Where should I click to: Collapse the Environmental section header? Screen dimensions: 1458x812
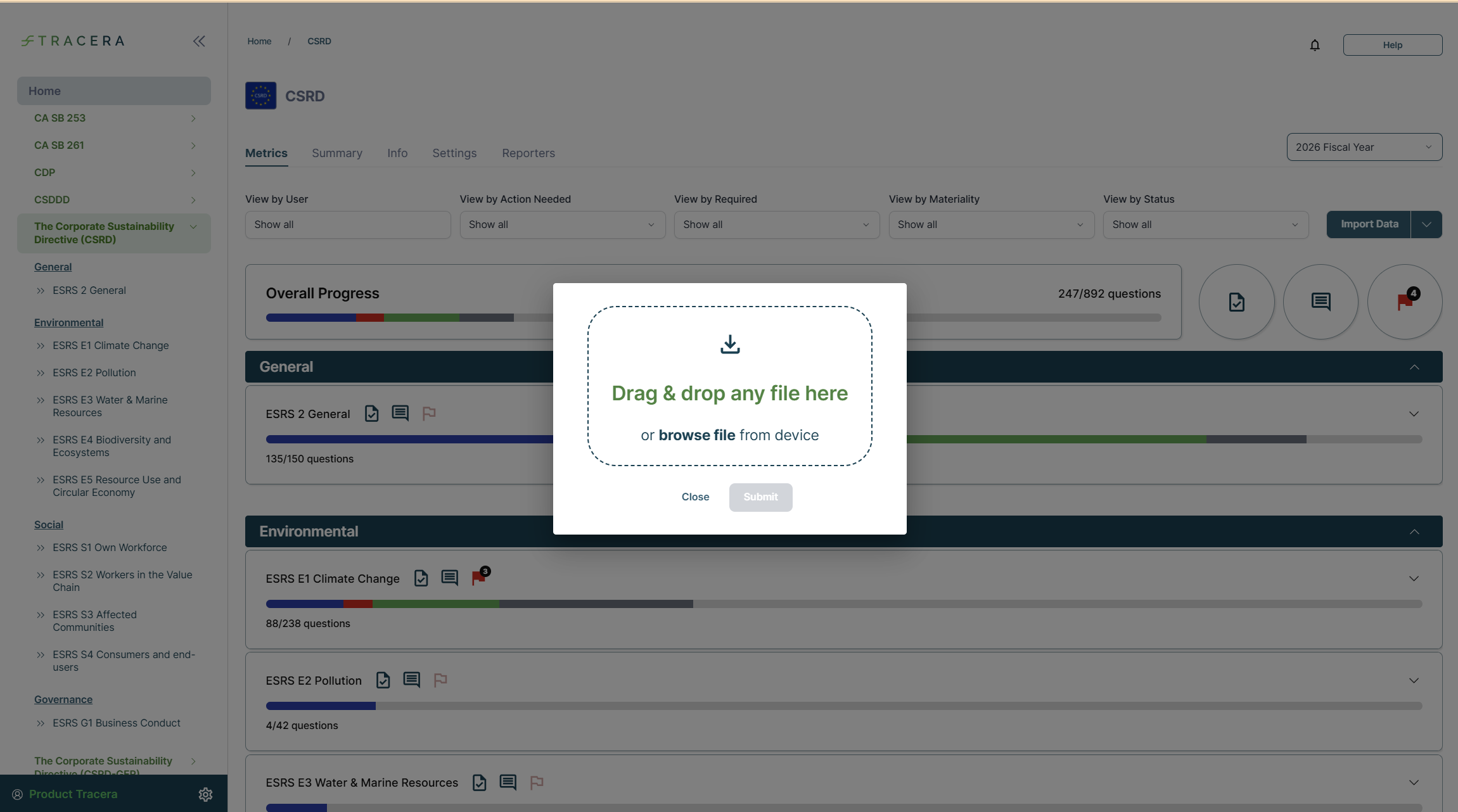(x=1414, y=531)
